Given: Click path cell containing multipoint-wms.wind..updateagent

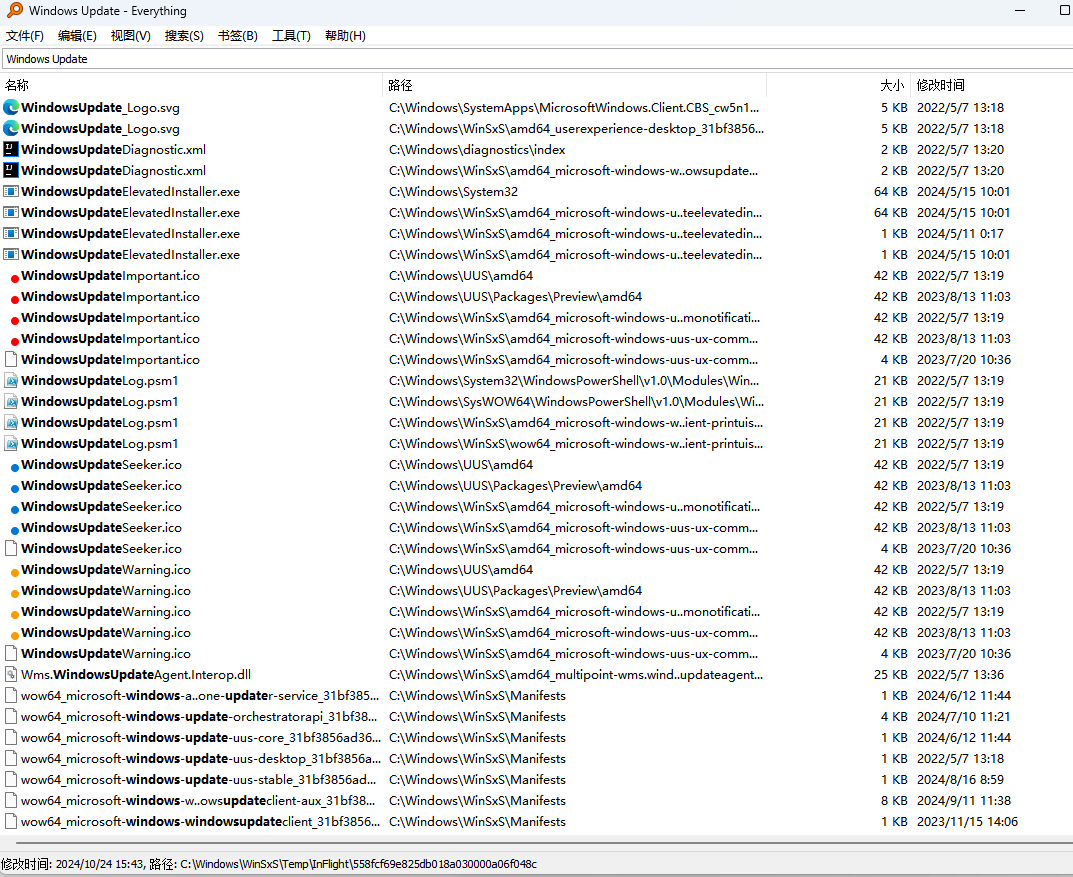Looking at the screenshot, I should (x=576, y=675).
